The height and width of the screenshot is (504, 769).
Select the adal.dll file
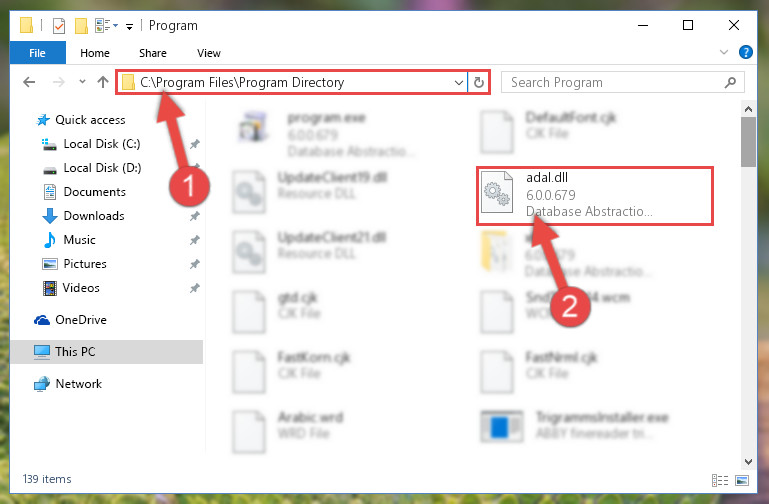point(594,196)
